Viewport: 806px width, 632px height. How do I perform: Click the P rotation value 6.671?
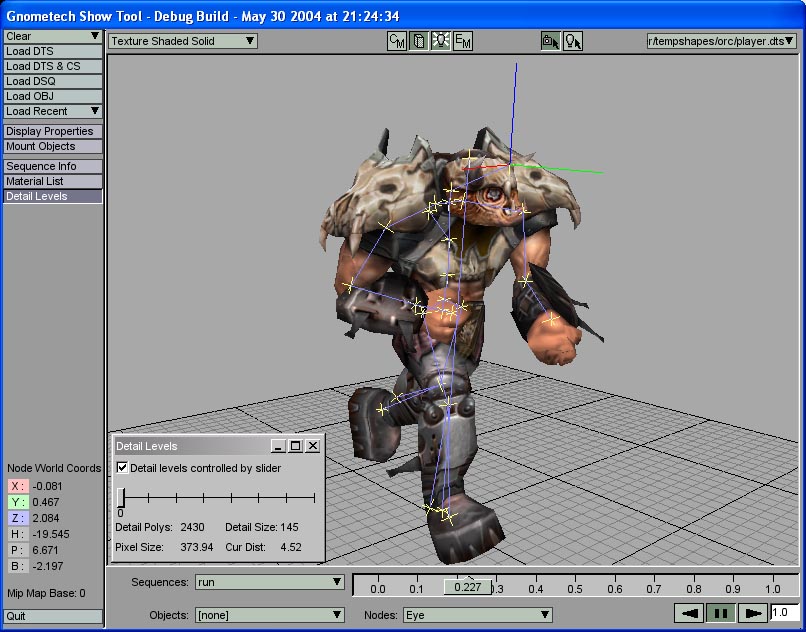[46, 550]
